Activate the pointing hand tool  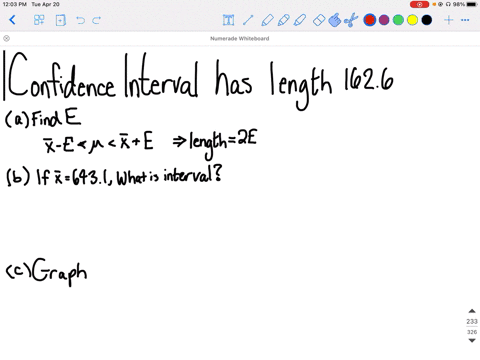pyautogui.click(x=335, y=20)
